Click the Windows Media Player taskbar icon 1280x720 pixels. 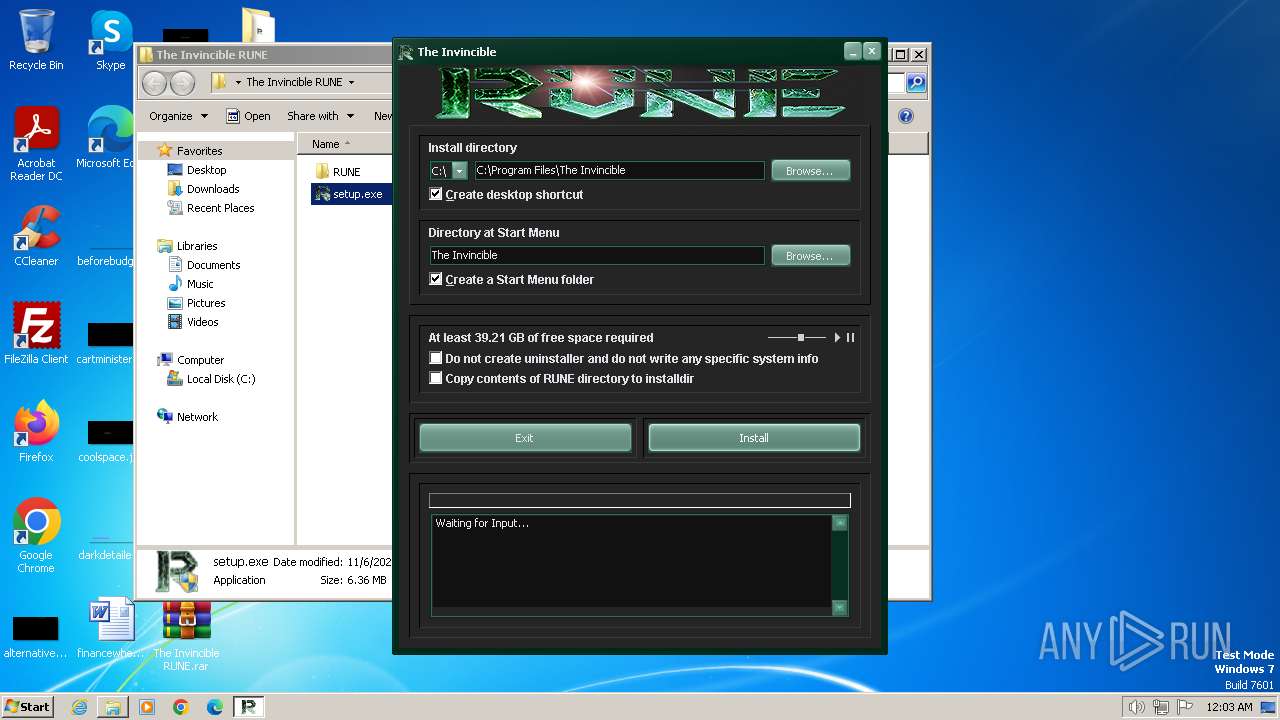point(147,707)
